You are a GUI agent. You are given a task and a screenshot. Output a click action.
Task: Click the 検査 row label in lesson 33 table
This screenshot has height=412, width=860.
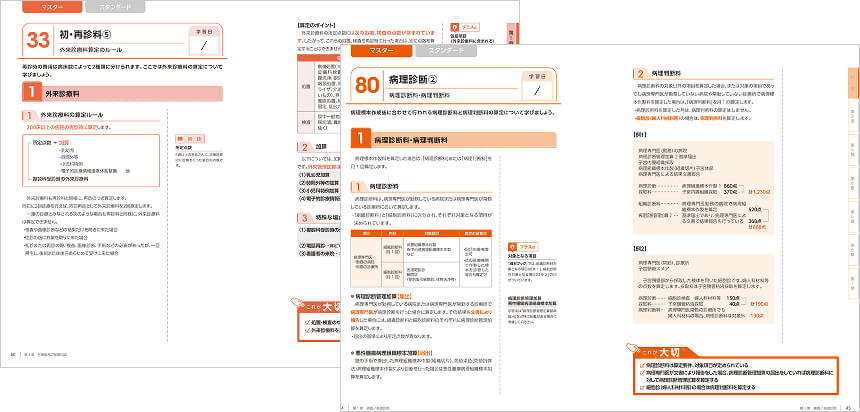click(305, 123)
